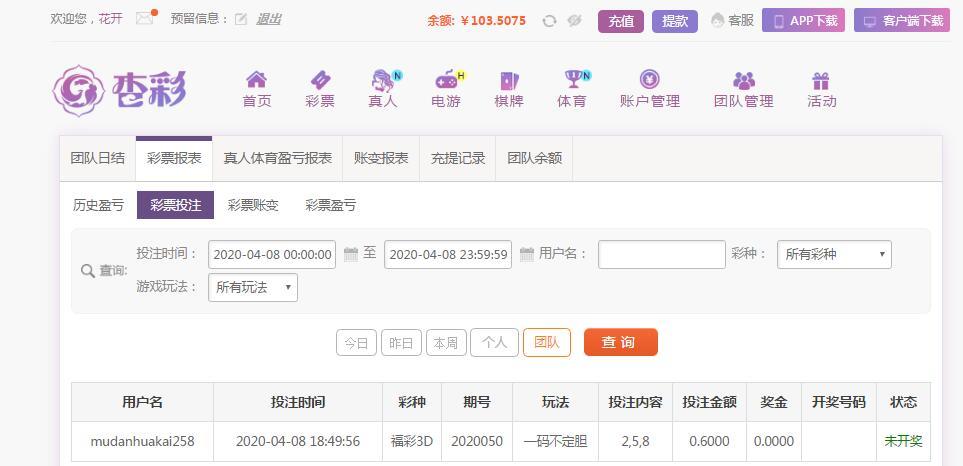Switch to the 团队日结 tab
Viewport: 963px width, 466px height.
click(98, 158)
